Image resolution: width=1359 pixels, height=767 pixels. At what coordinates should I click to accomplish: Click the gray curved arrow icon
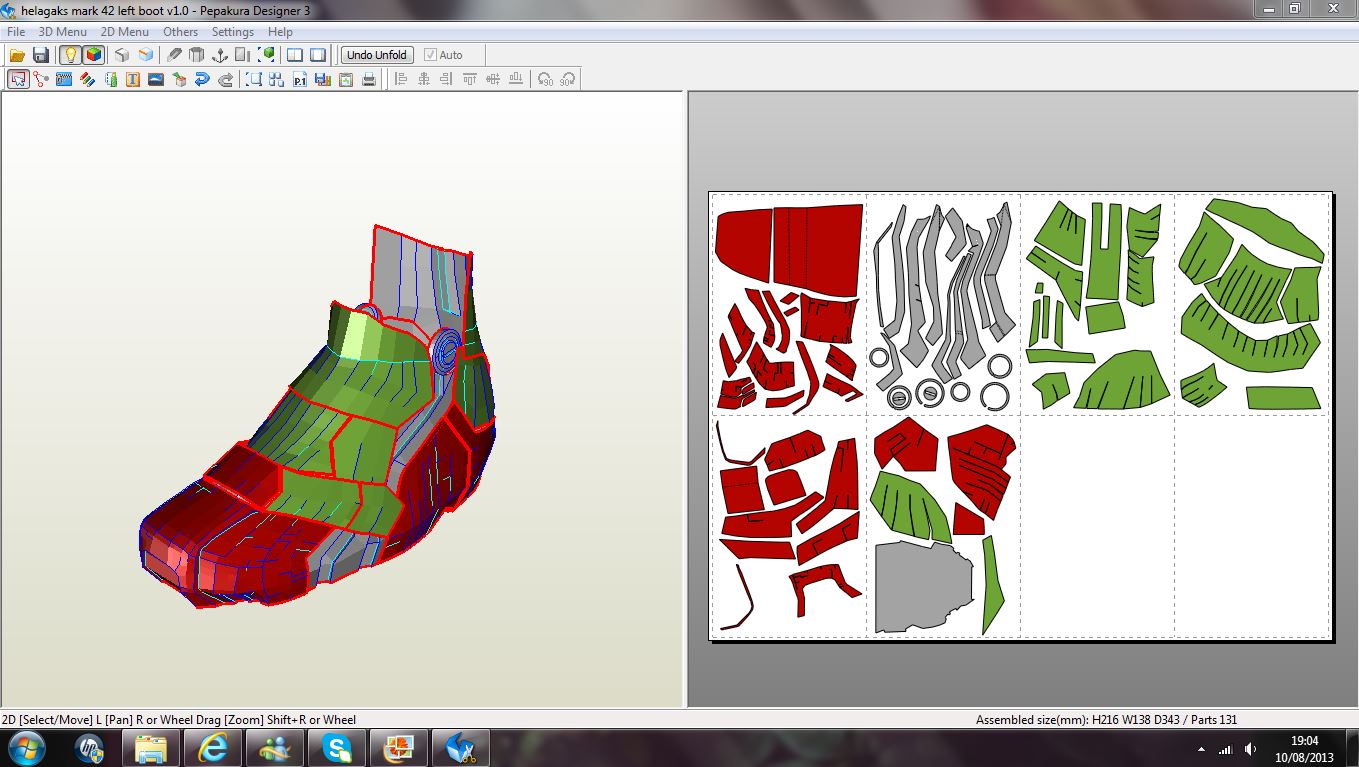pyautogui.click(x=225, y=79)
